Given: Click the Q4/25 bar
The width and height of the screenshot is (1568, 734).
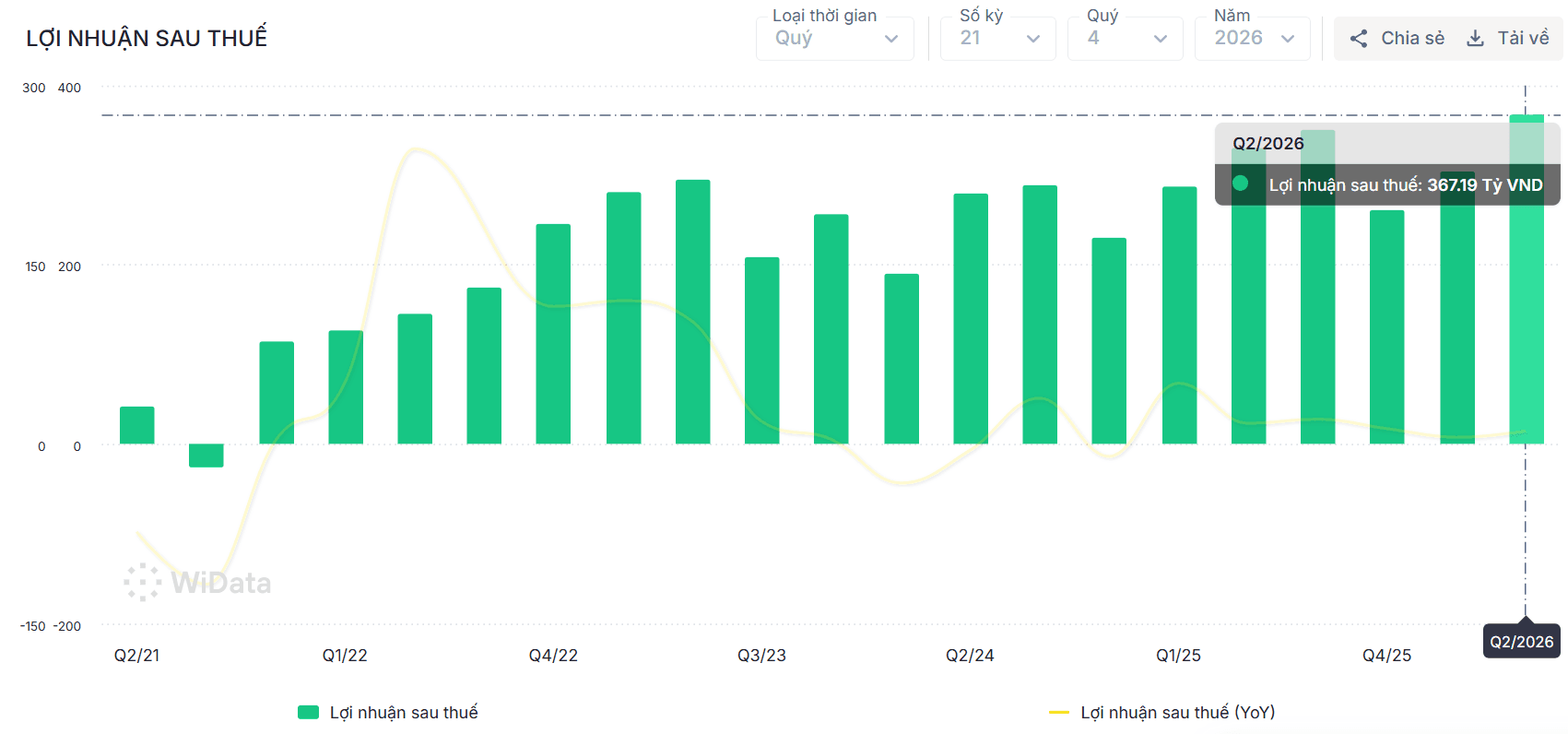Looking at the screenshot, I should (1387, 327).
